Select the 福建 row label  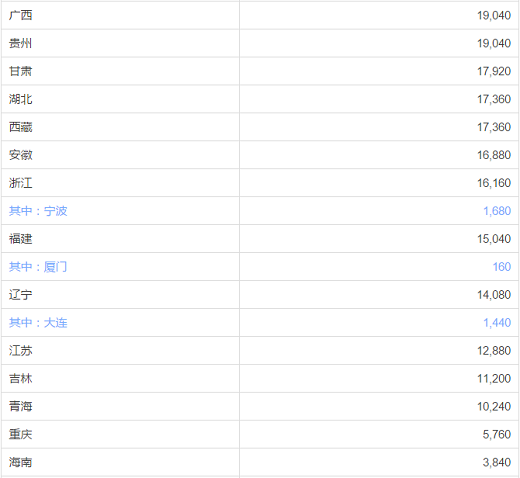pos(20,239)
